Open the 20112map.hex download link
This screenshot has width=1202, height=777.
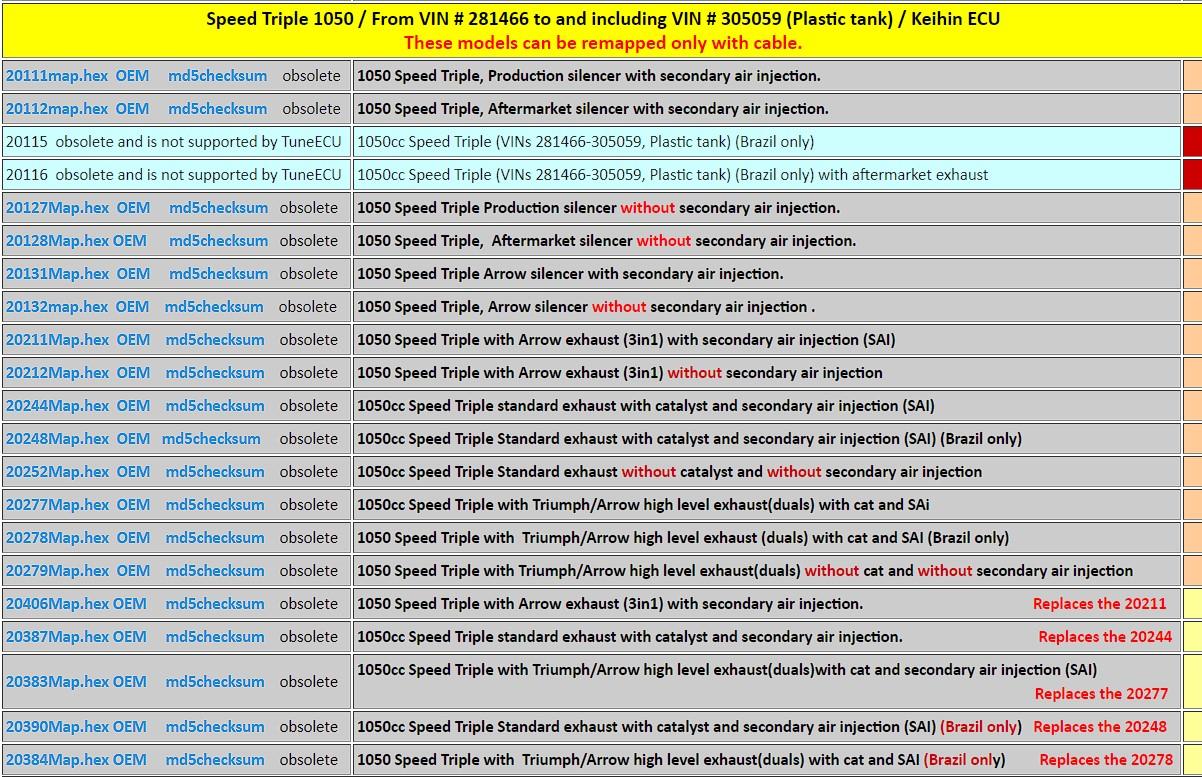pos(56,108)
